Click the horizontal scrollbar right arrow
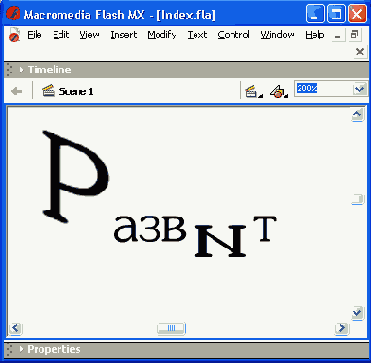 [x=342, y=328]
